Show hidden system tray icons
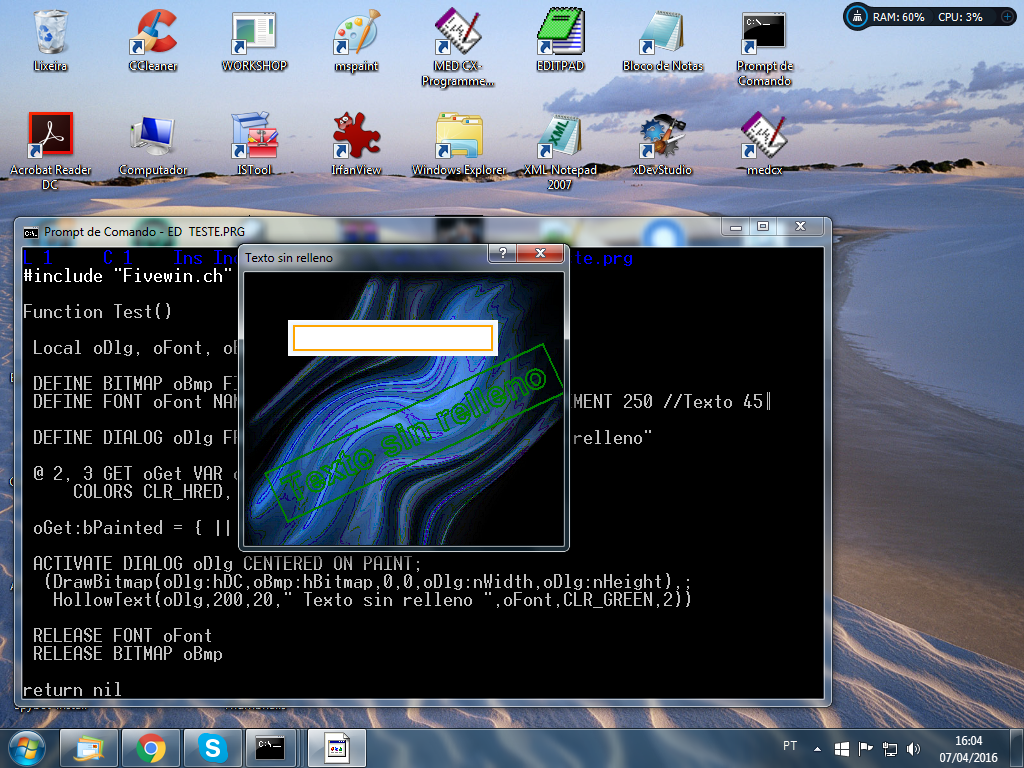 [x=818, y=748]
